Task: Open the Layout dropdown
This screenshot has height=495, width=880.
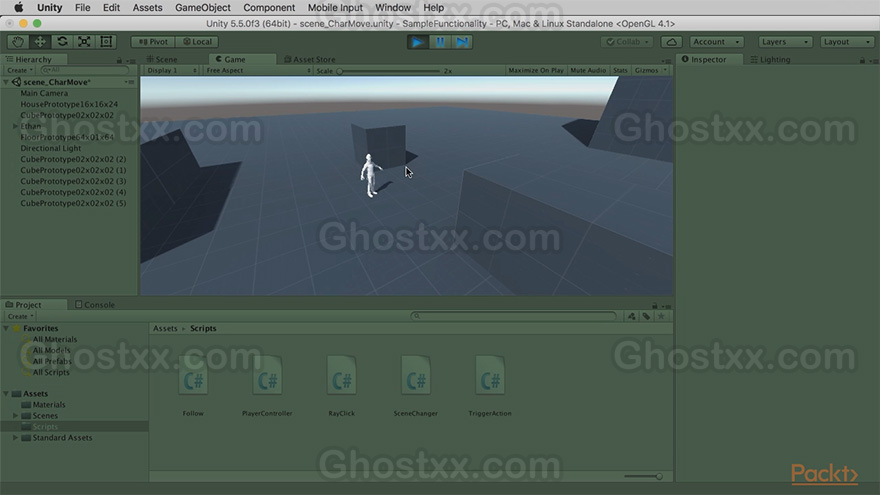Action: [x=847, y=42]
